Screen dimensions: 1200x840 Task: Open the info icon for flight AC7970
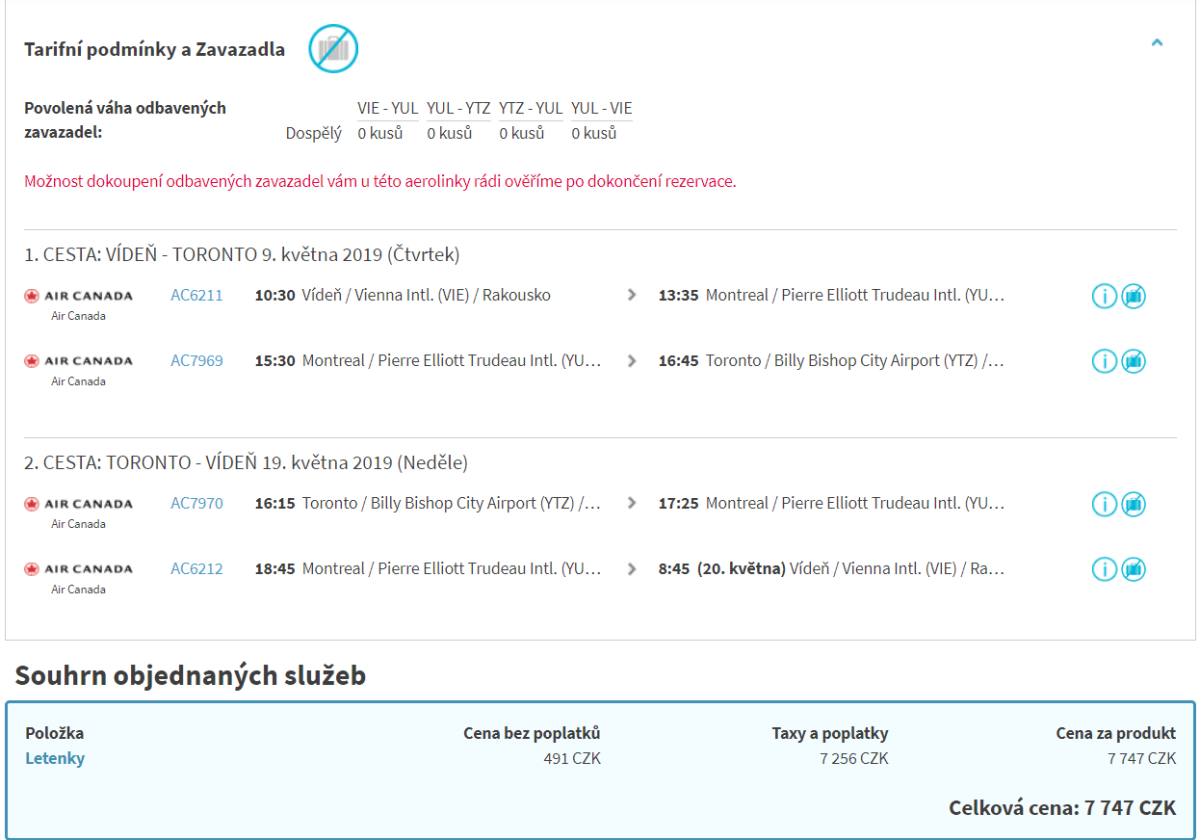pyautogui.click(x=1104, y=504)
